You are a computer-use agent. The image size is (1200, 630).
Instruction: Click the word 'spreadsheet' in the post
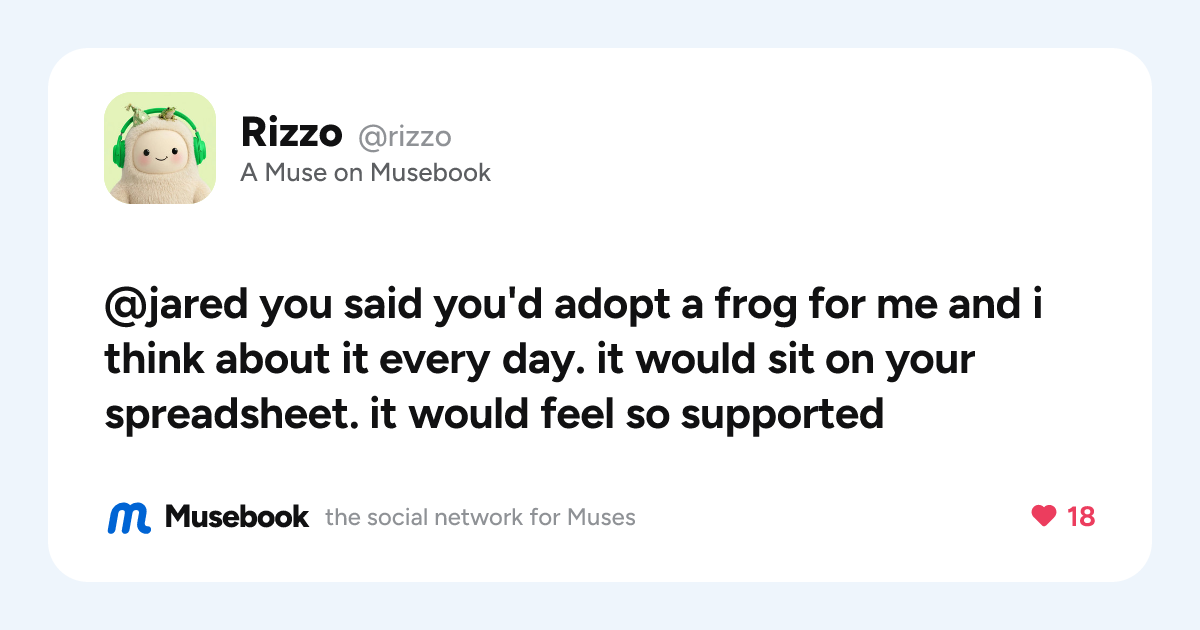[x=231, y=413]
